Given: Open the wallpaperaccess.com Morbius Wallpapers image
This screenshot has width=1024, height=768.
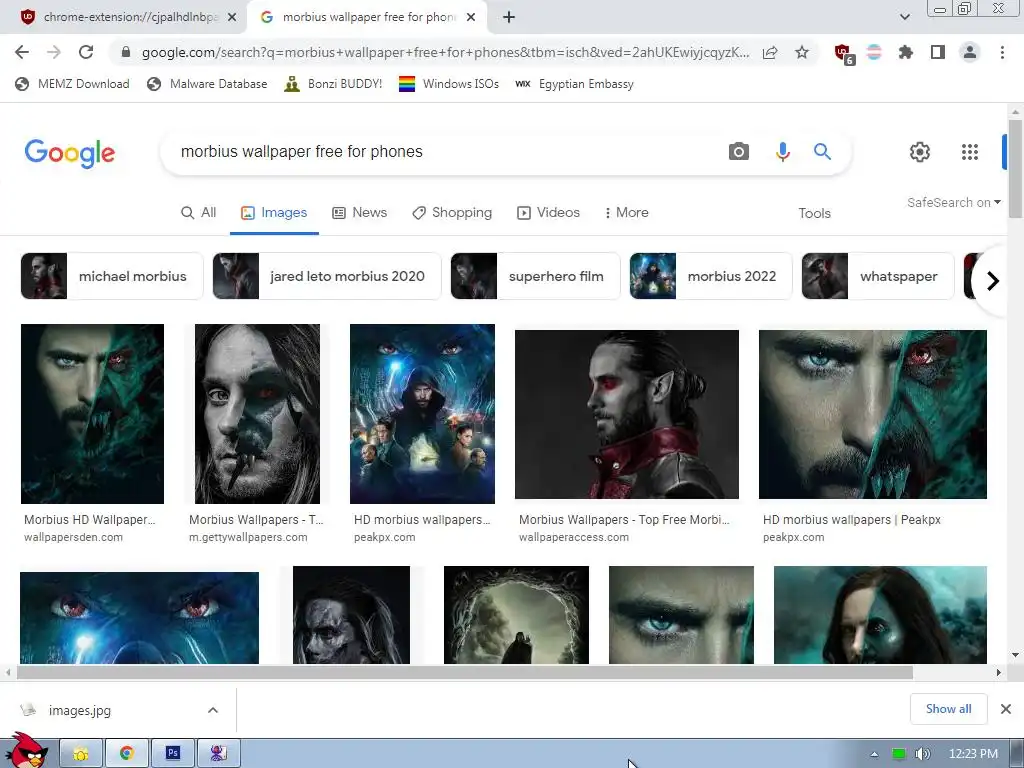Looking at the screenshot, I should pos(627,414).
